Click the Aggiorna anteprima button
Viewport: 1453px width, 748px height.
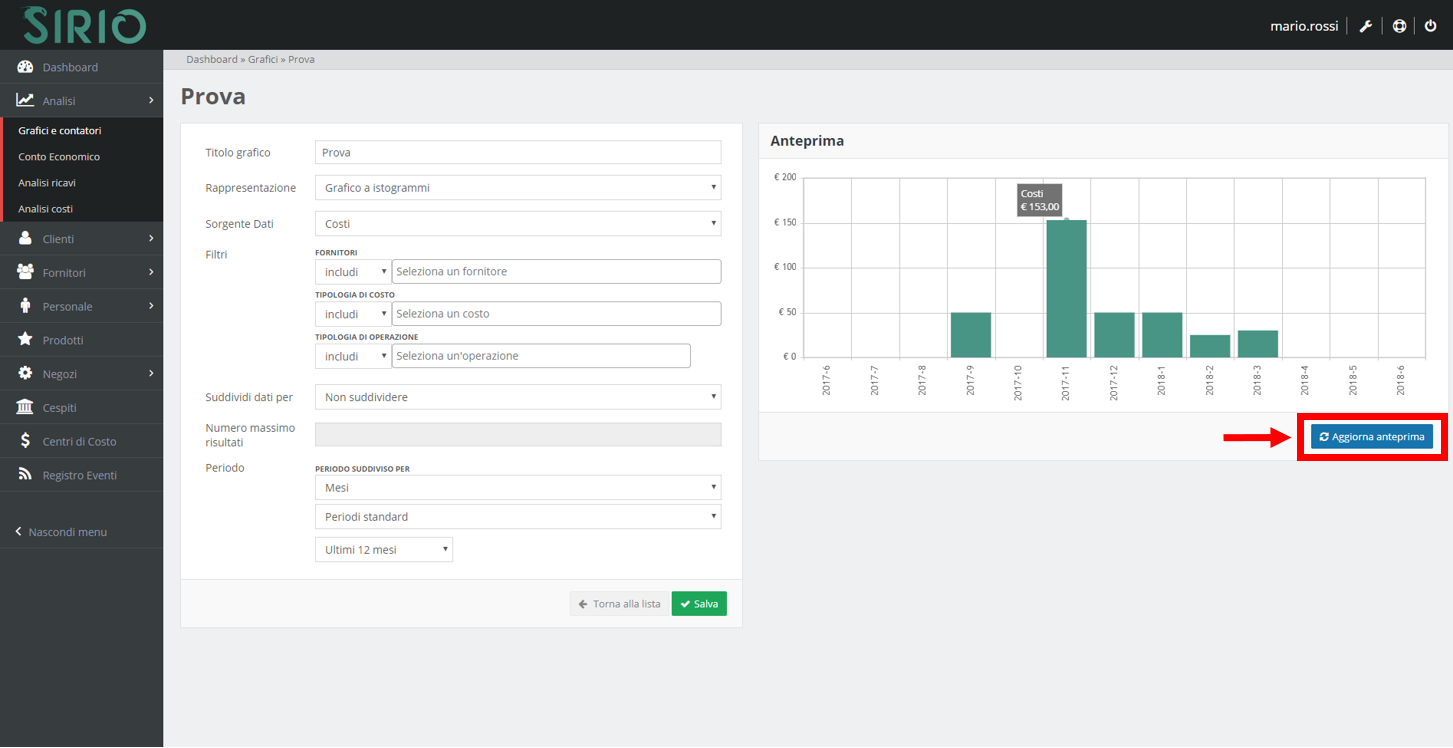tap(1372, 437)
